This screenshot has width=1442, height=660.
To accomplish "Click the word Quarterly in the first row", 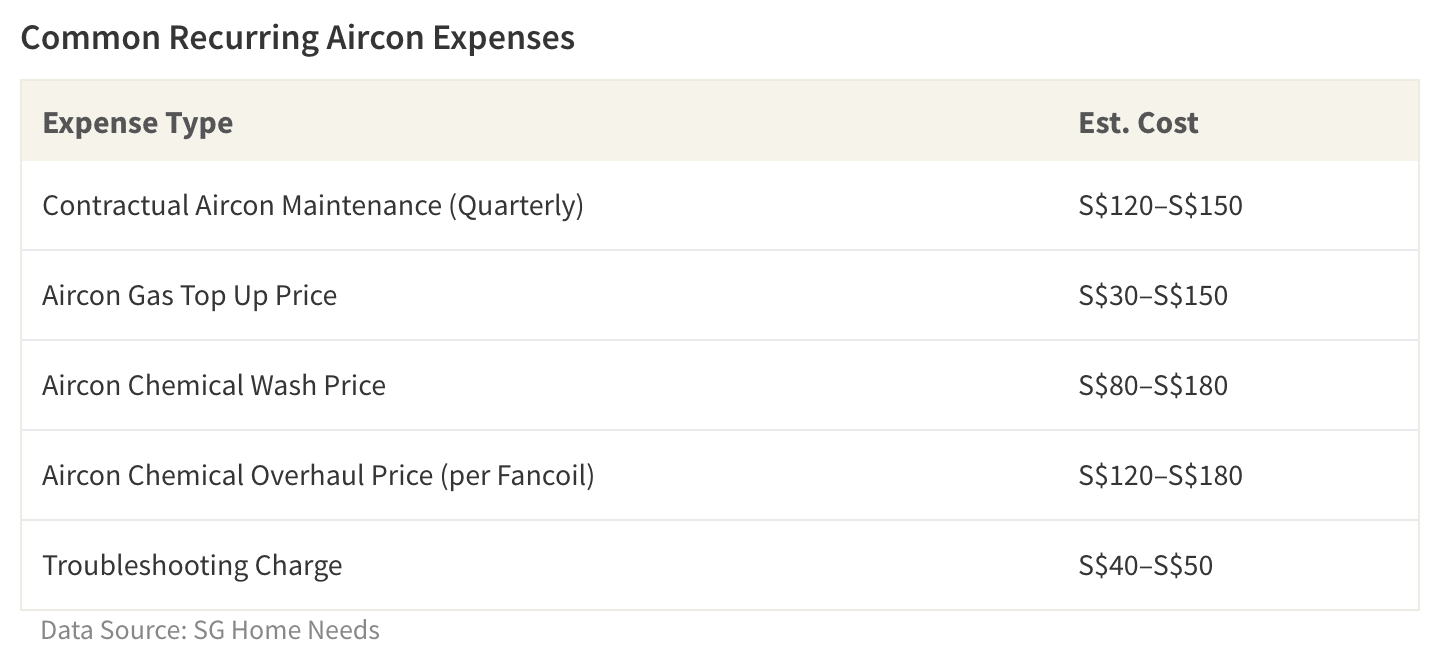I will 515,205.
